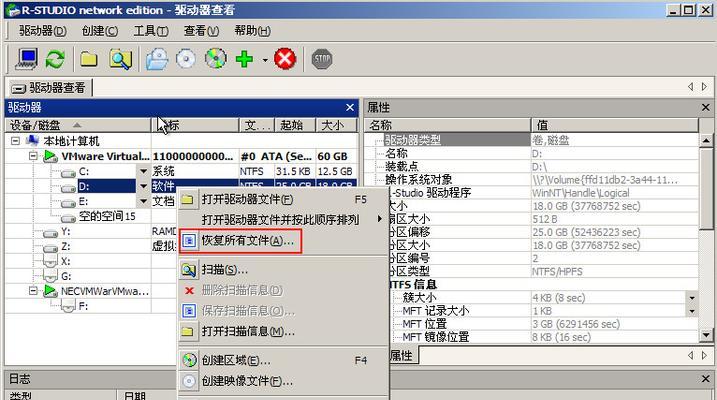The image size is (717, 400).
Task: Choose 创建映像文件(F)... menu item
Action: click(283, 381)
